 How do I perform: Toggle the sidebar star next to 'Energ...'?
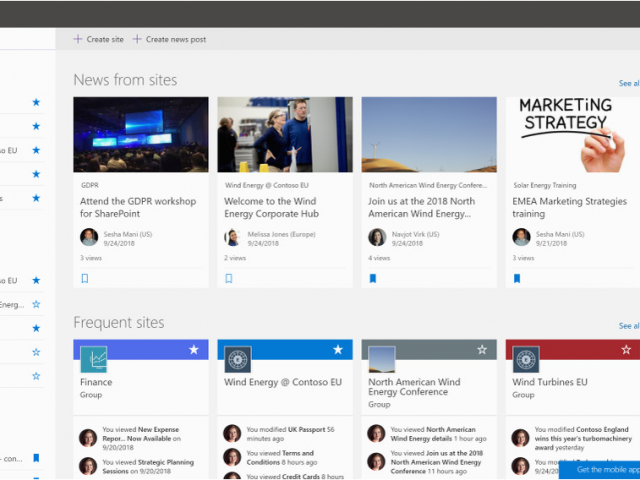36,304
